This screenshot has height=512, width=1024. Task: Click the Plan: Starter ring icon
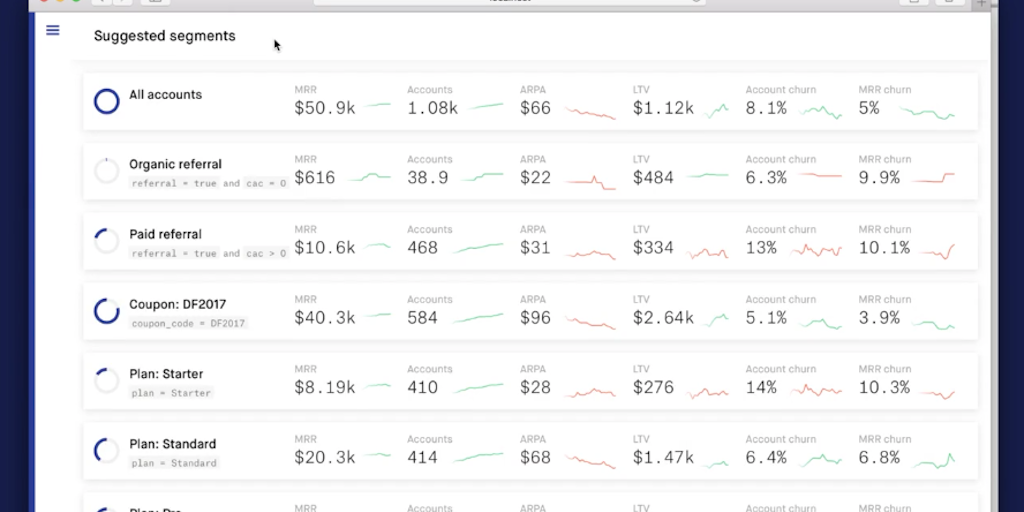[x=106, y=381]
